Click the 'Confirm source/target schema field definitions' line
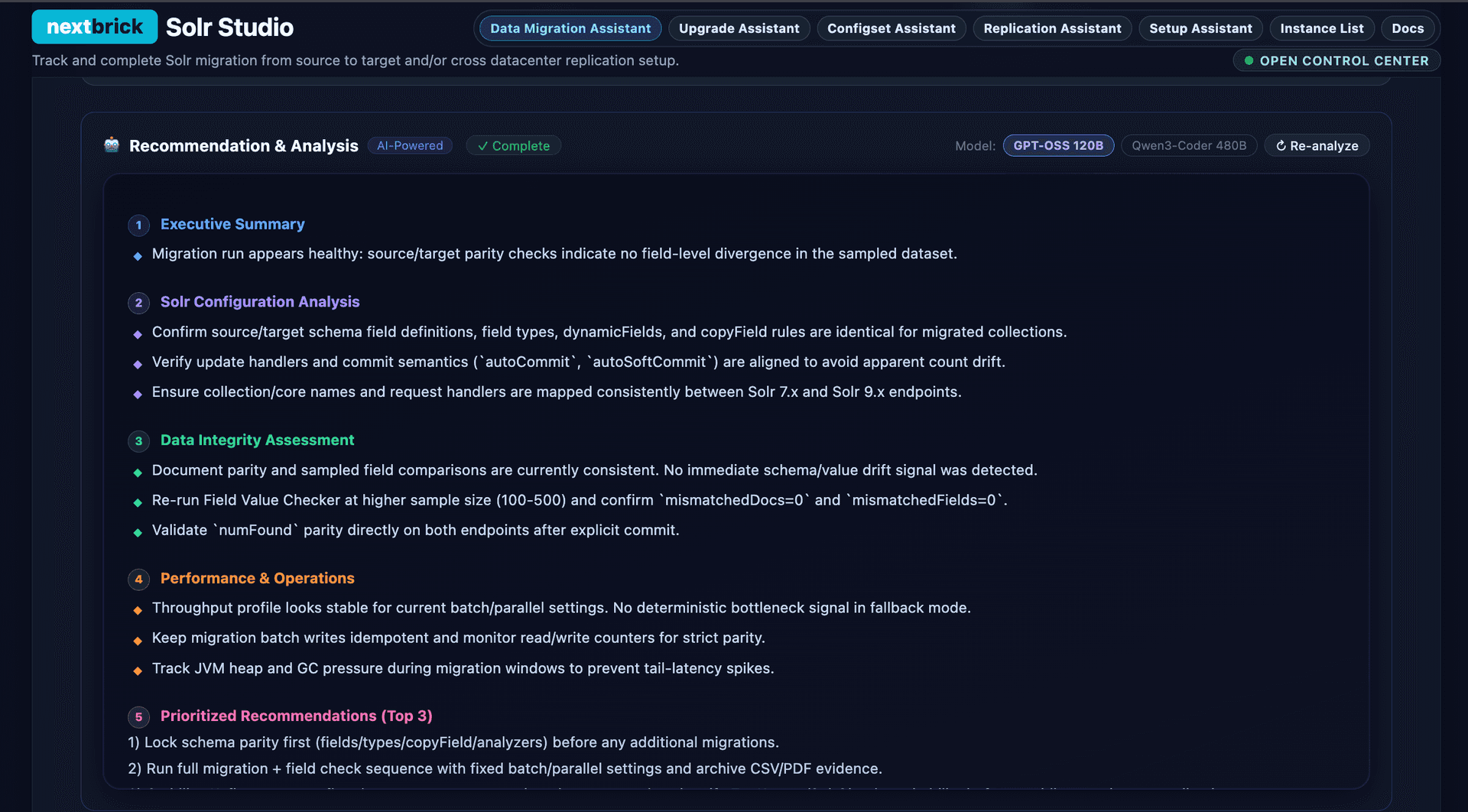 pos(609,332)
